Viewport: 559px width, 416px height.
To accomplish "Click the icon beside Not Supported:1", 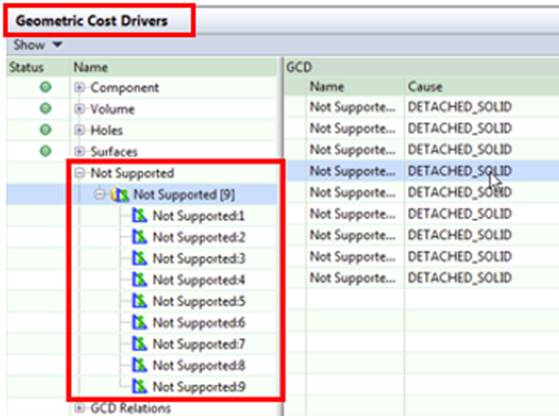I will [139, 216].
